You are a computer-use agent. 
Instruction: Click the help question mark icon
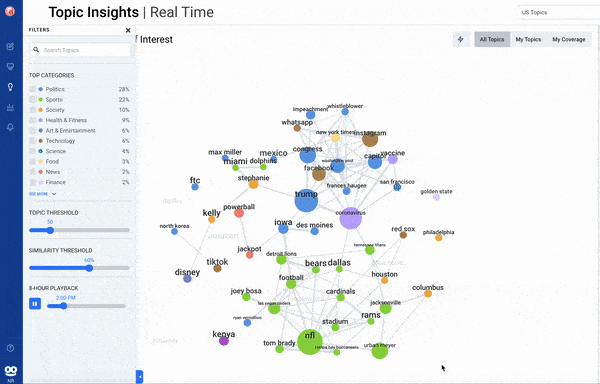click(x=10, y=348)
